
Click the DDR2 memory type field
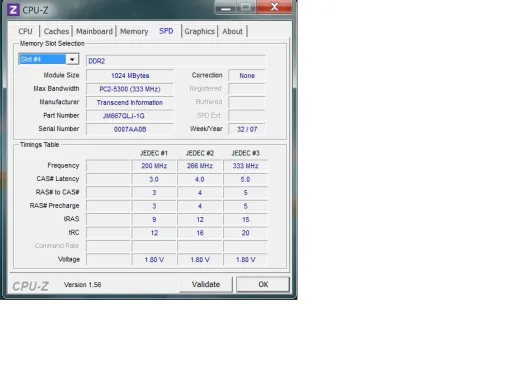(x=176, y=61)
